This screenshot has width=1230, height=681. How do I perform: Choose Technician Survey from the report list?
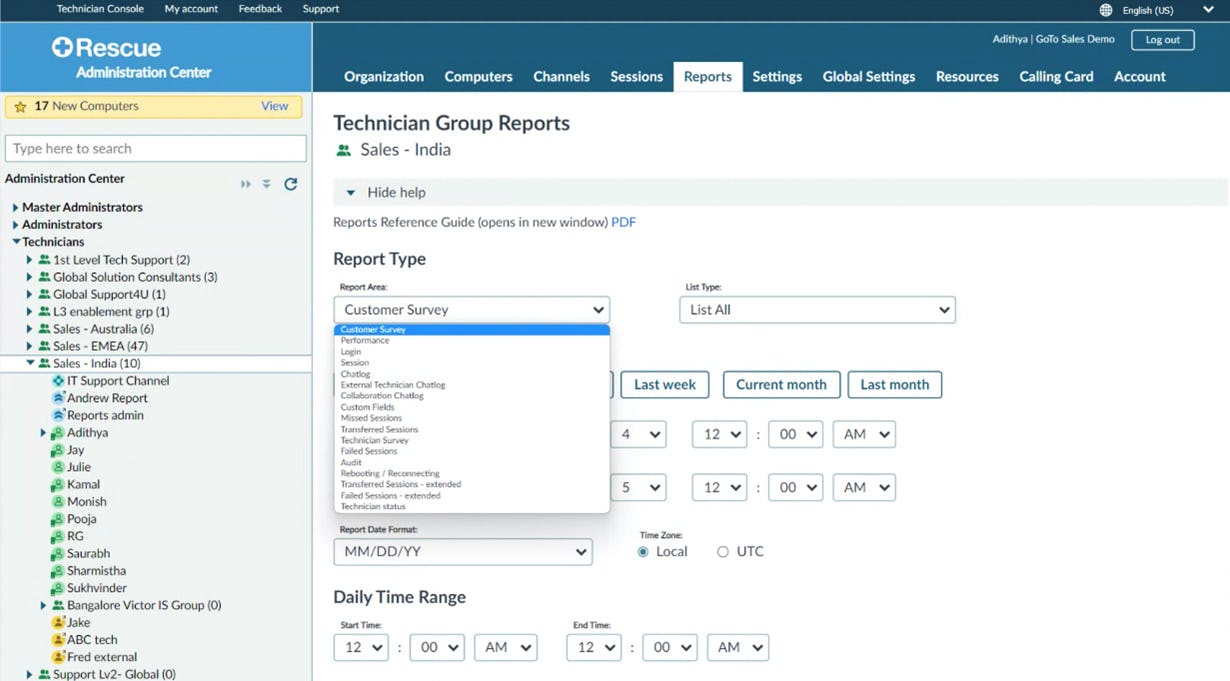coord(374,440)
